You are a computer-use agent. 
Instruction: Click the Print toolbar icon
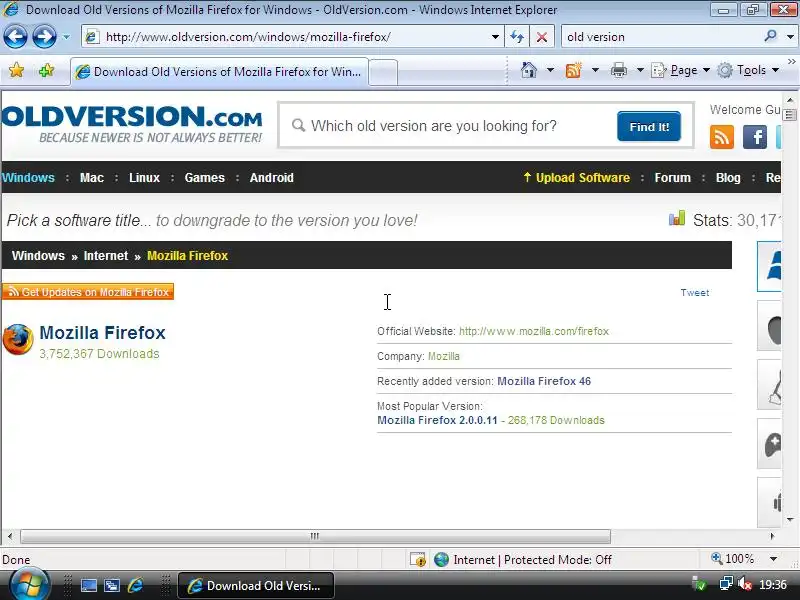pos(618,70)
